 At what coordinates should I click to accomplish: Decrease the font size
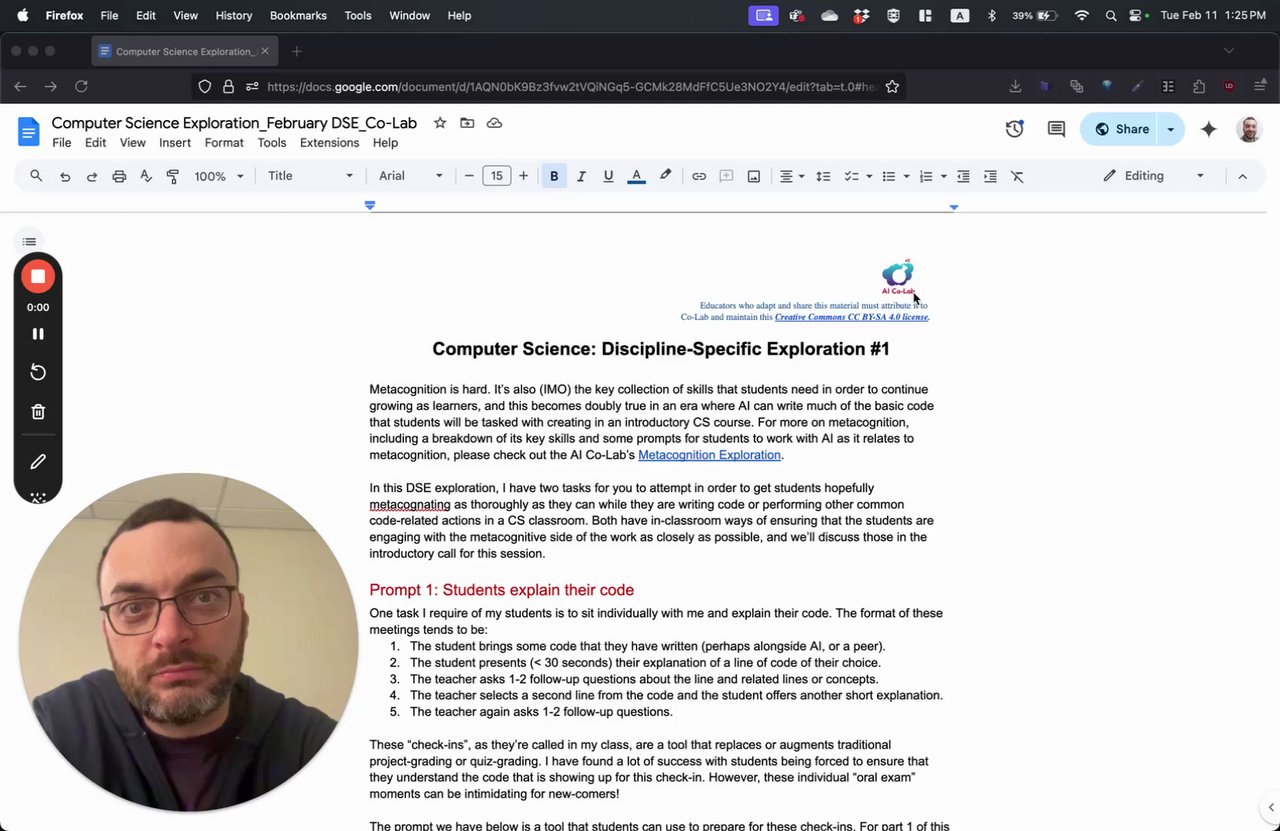coord(469,176)
